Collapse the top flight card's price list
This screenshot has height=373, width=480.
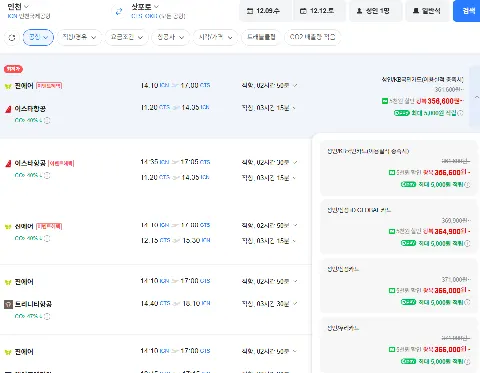pyautogui.click(x=477, y=97)
